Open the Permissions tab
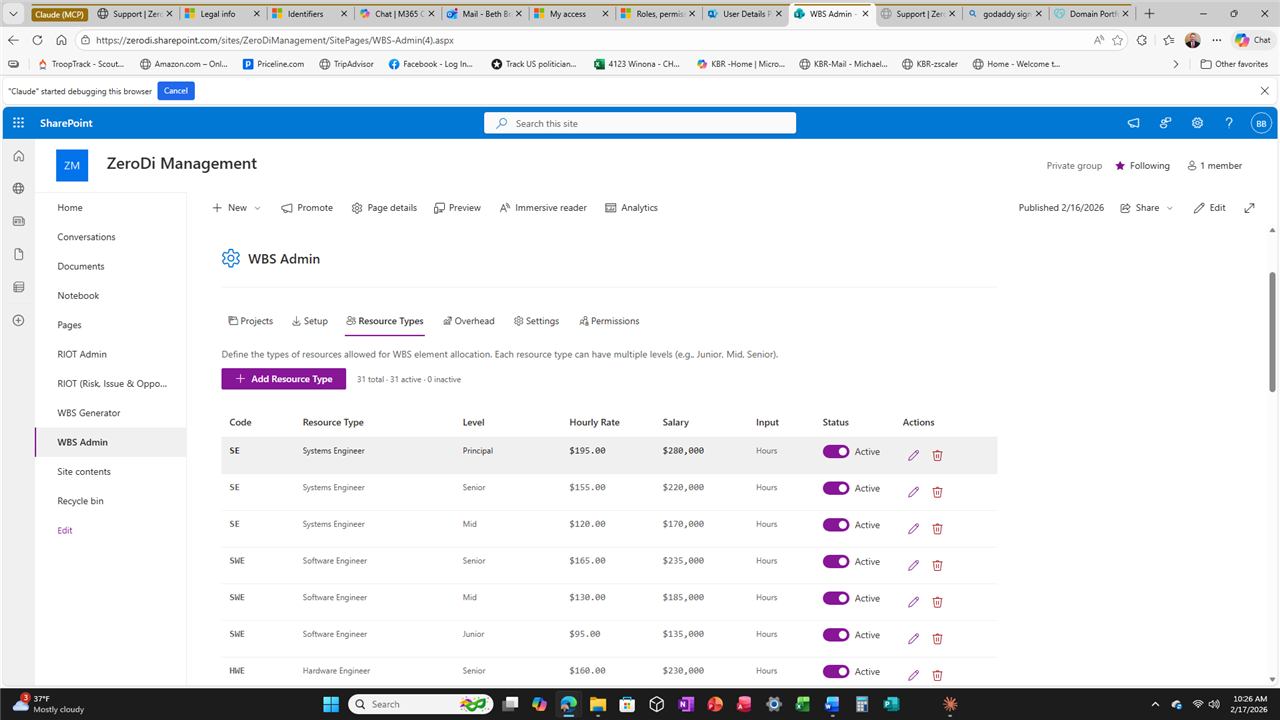Screen dimensions: 1280x720 [x=609, y=320]
